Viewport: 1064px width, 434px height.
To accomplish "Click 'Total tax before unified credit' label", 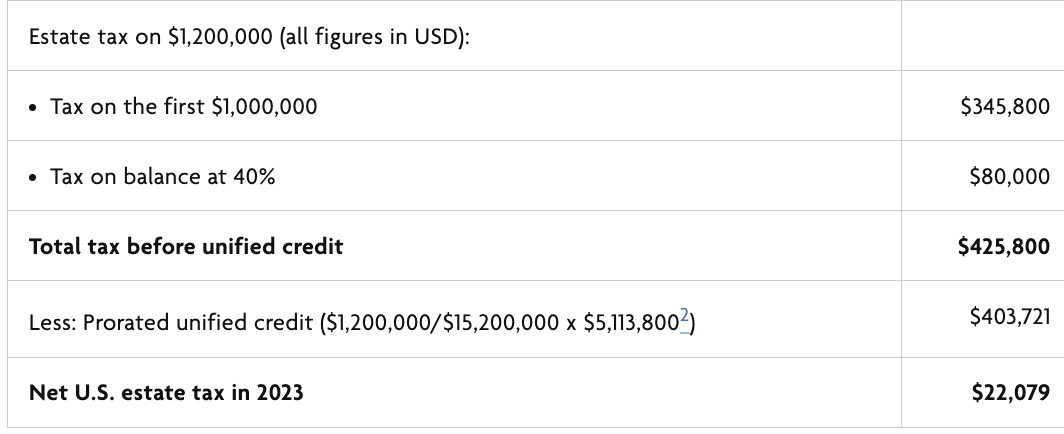I will (x=186, y=246).
